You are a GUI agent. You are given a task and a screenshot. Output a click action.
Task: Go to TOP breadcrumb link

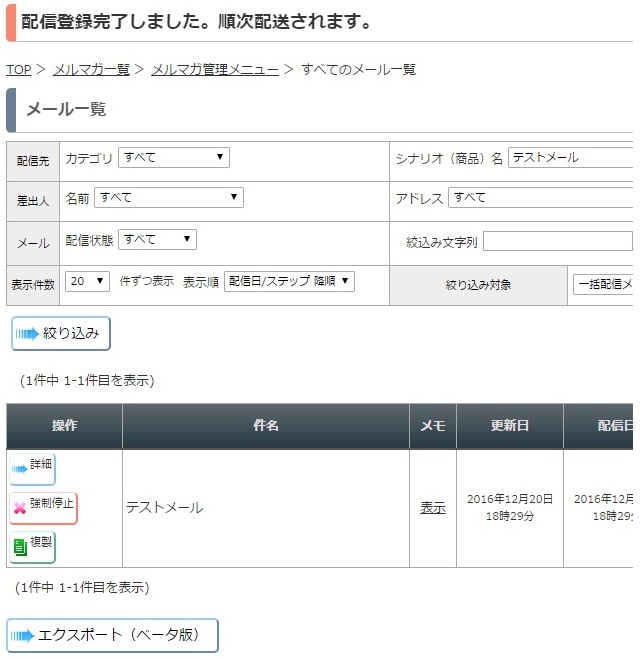[x=18, y=69]
